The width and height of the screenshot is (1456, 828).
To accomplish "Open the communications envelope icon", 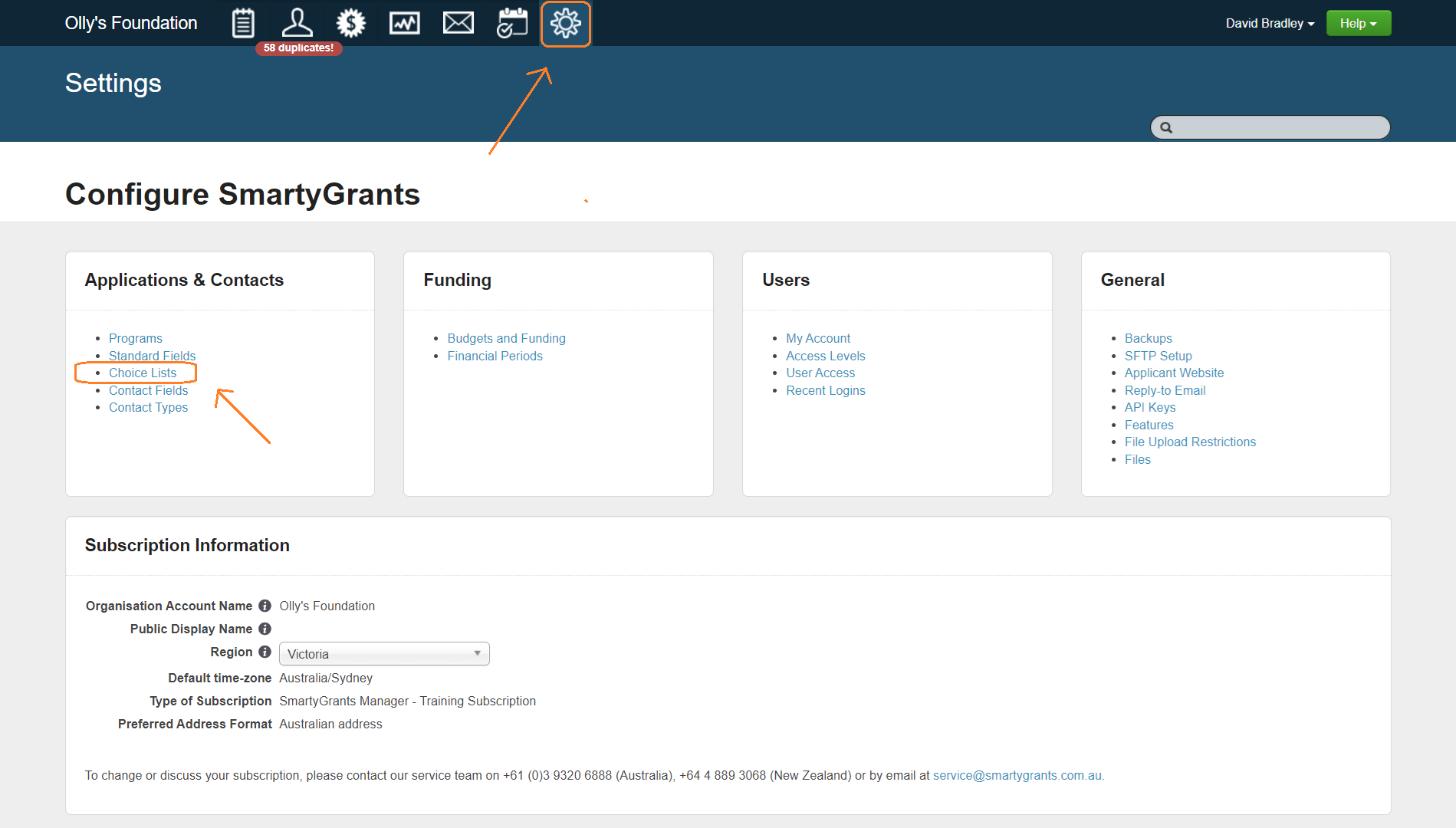I will 458,23.
